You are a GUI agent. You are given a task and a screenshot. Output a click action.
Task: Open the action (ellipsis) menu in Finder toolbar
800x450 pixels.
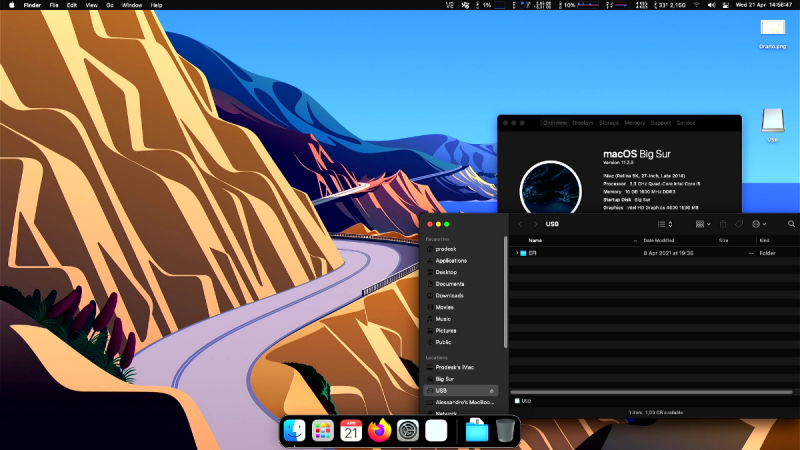click(758, 224)
